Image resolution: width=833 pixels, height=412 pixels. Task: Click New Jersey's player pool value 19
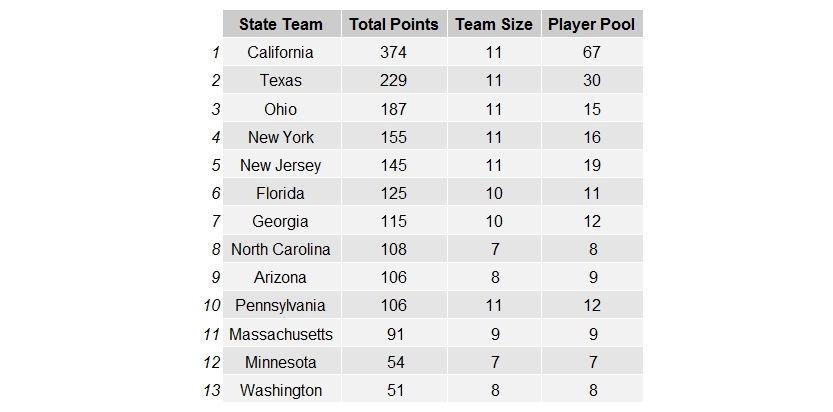pos(592,165)
